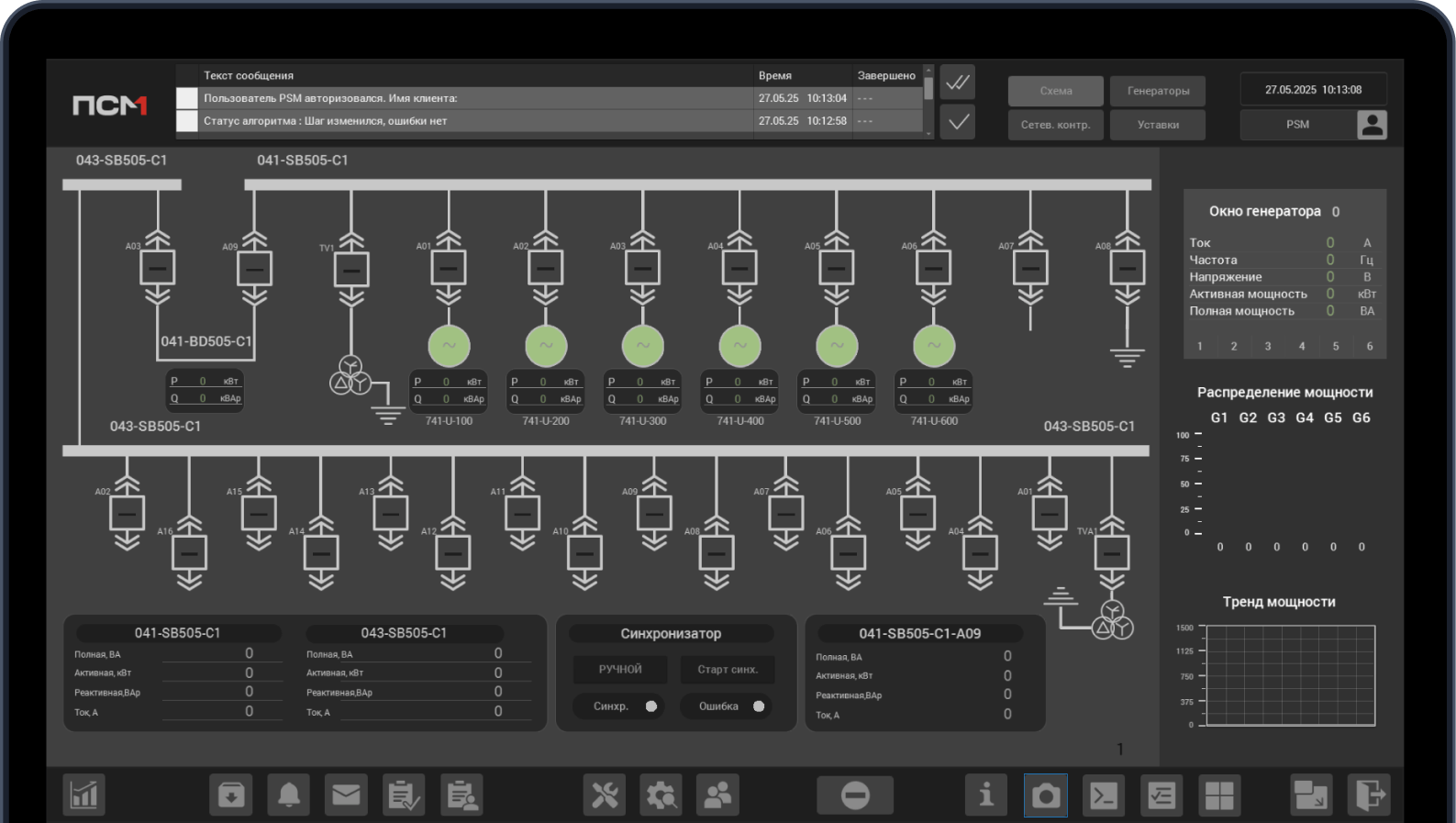
Task: Open the information 'i' icon
Action: (x=985, y=795)
